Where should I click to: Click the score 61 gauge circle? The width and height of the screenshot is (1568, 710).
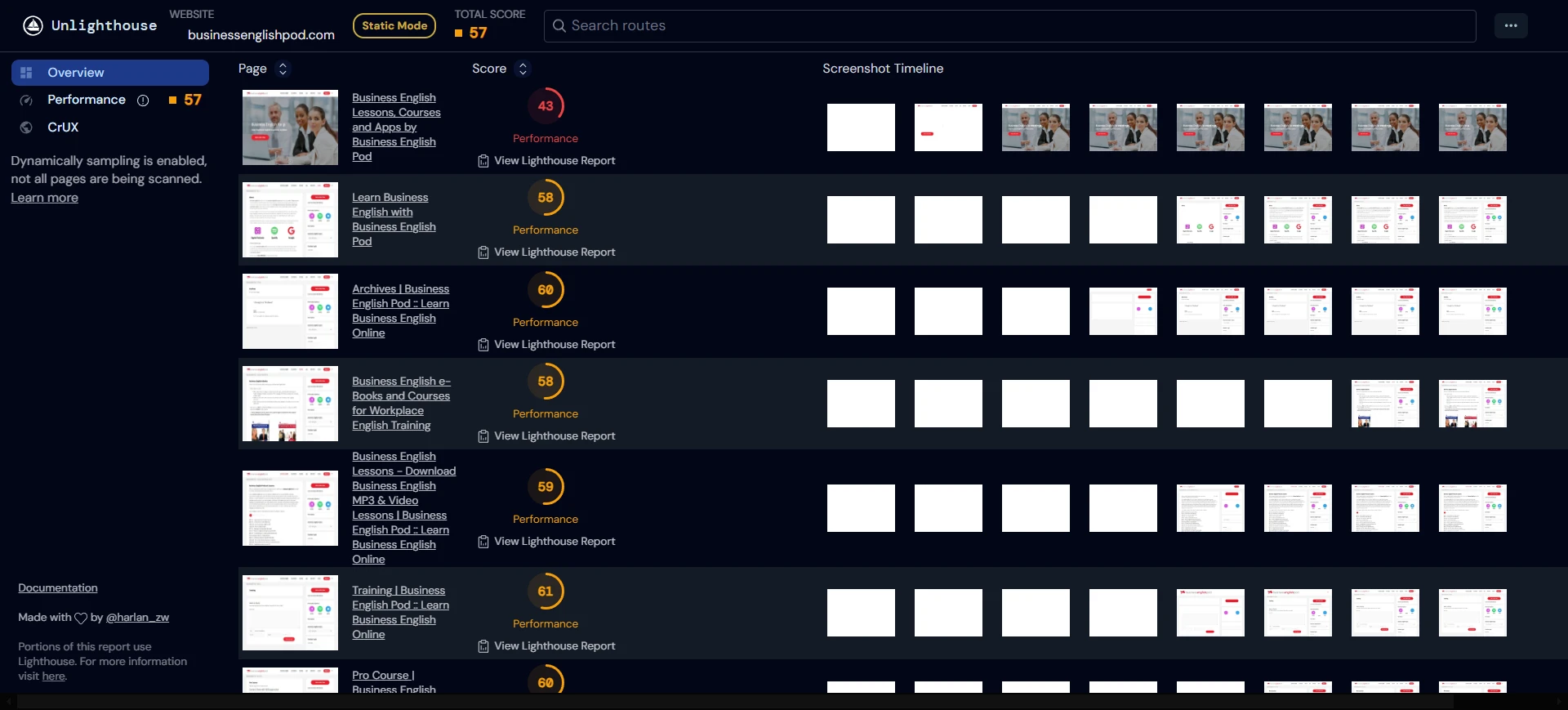(x=546, y=592)
